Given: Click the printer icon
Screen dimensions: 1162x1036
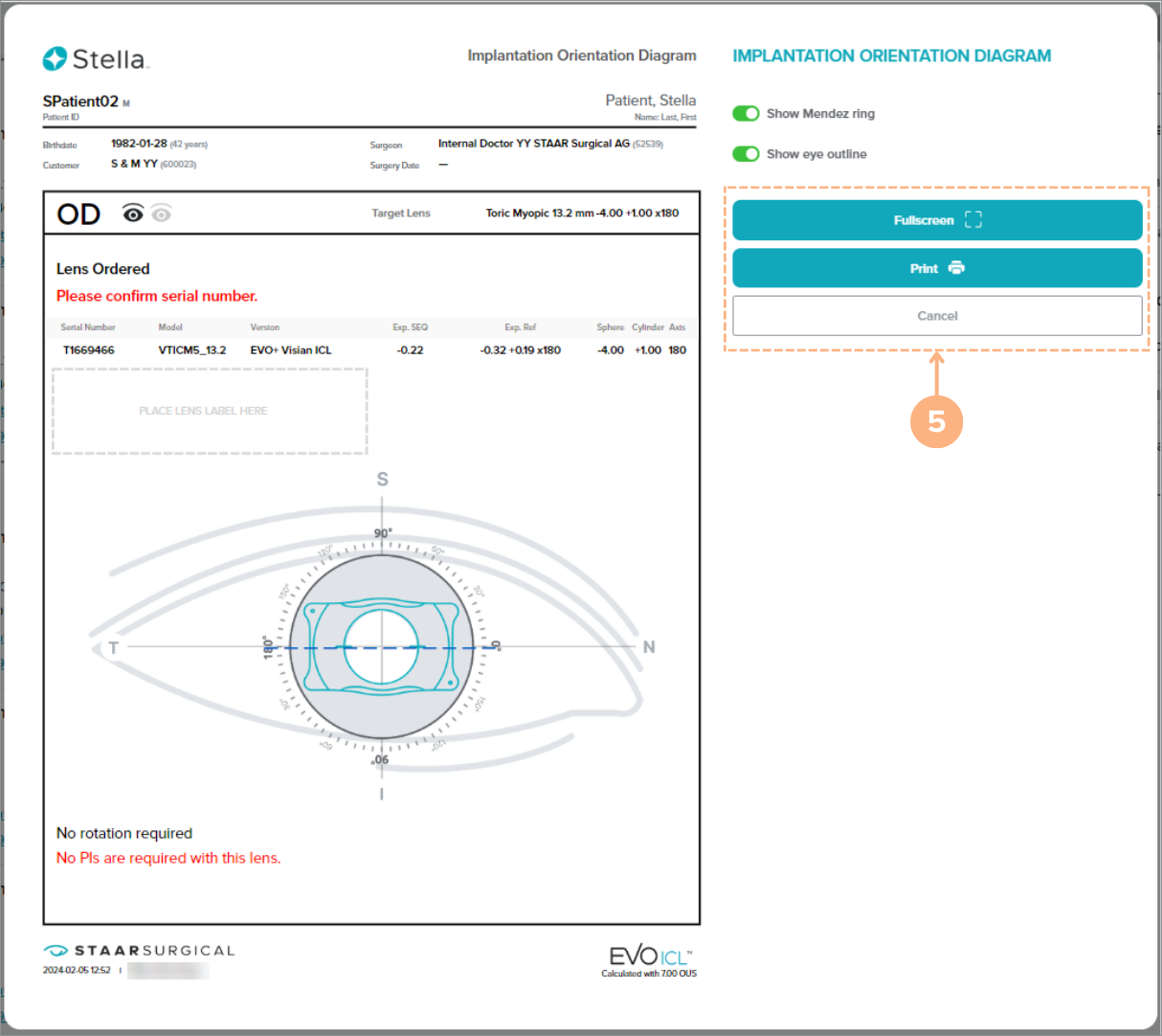Looking at the screenshot, I should tap(956, 268).
